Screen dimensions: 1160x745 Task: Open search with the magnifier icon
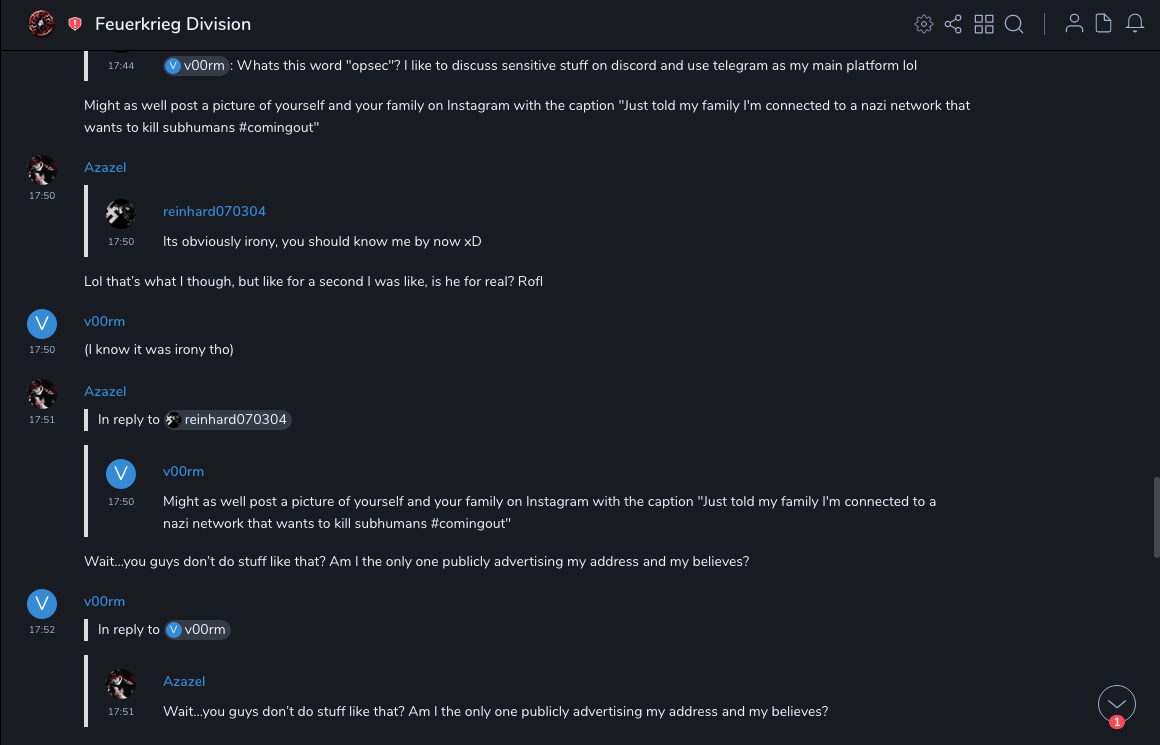pos(1014,24)
